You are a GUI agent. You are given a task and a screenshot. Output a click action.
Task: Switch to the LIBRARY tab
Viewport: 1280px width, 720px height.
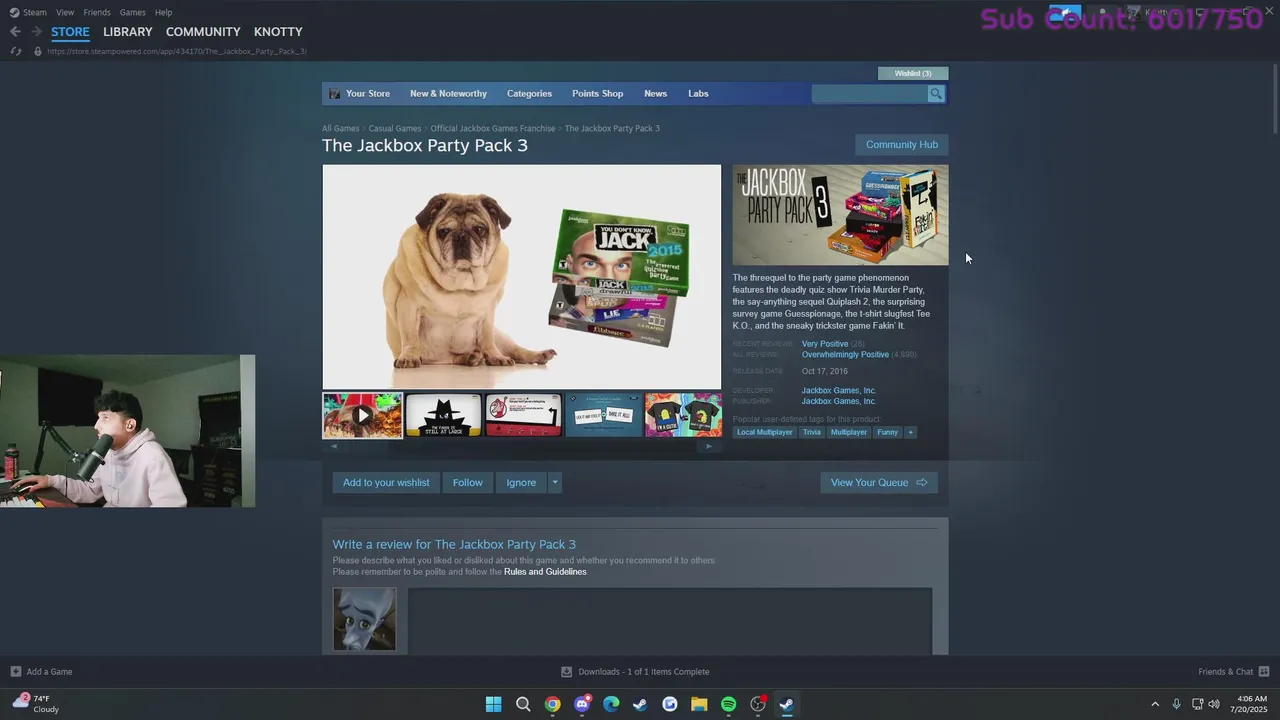pyautogui.click(x=128, y=32)
